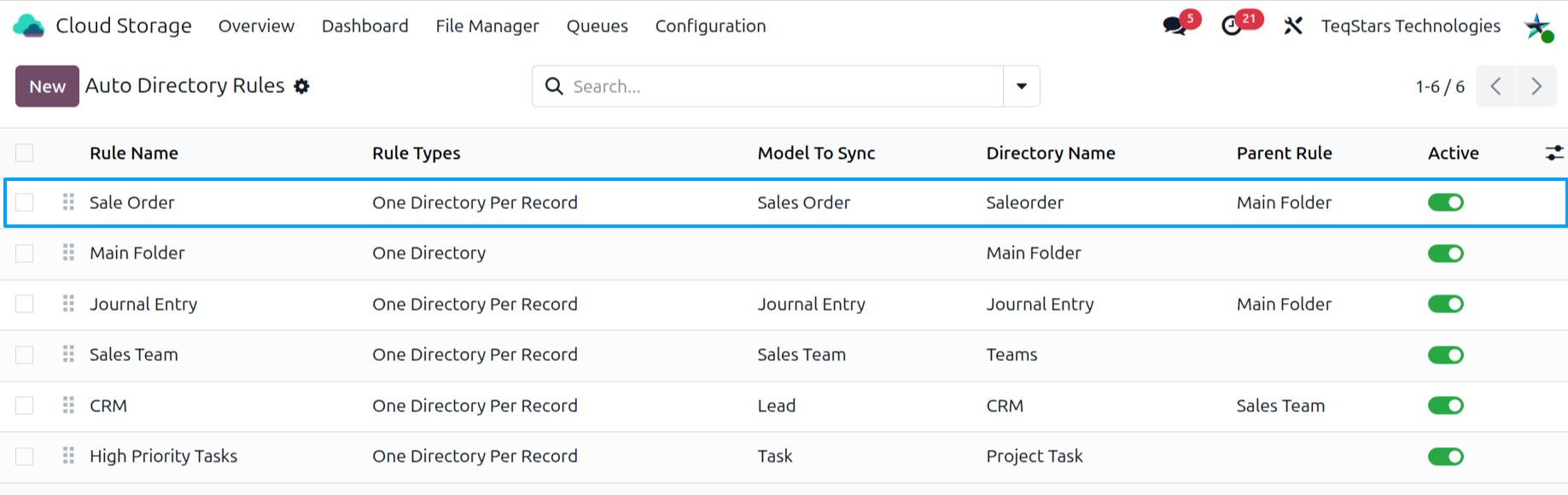Open the debug tools wrench icon
1568x495 pixels.
point(1293,26)
